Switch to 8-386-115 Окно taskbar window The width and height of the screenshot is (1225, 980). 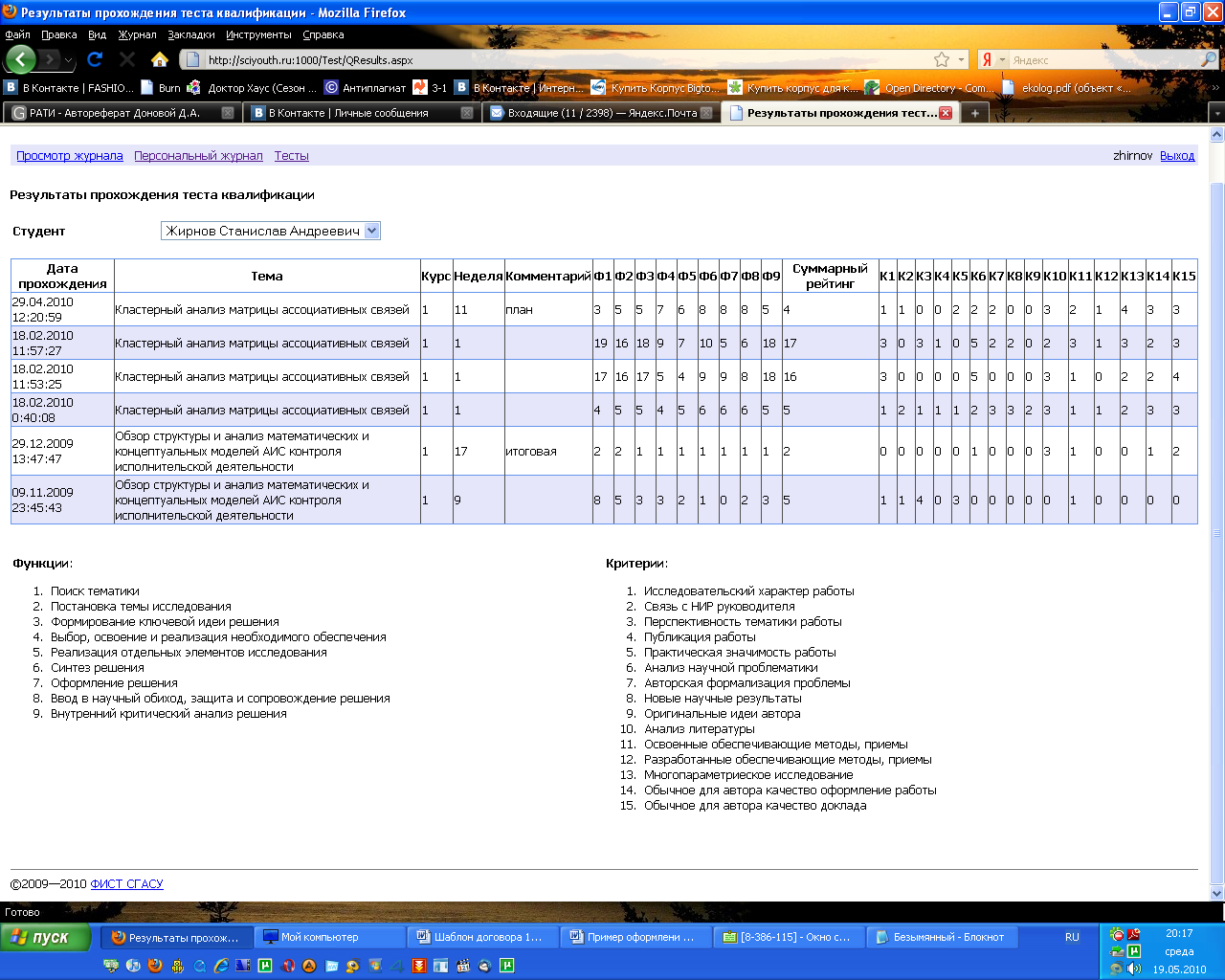(x=790, y=937)
